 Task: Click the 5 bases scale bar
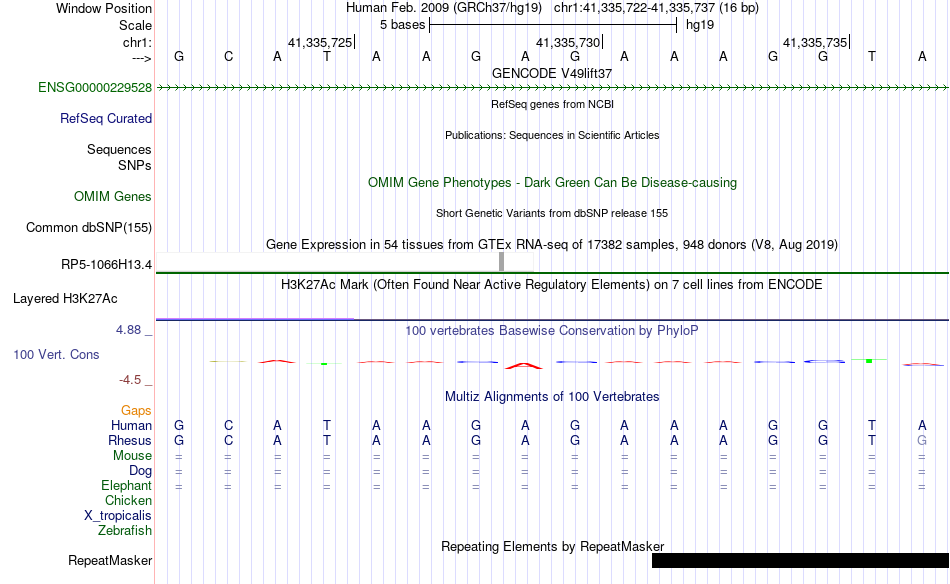(553, 25)
